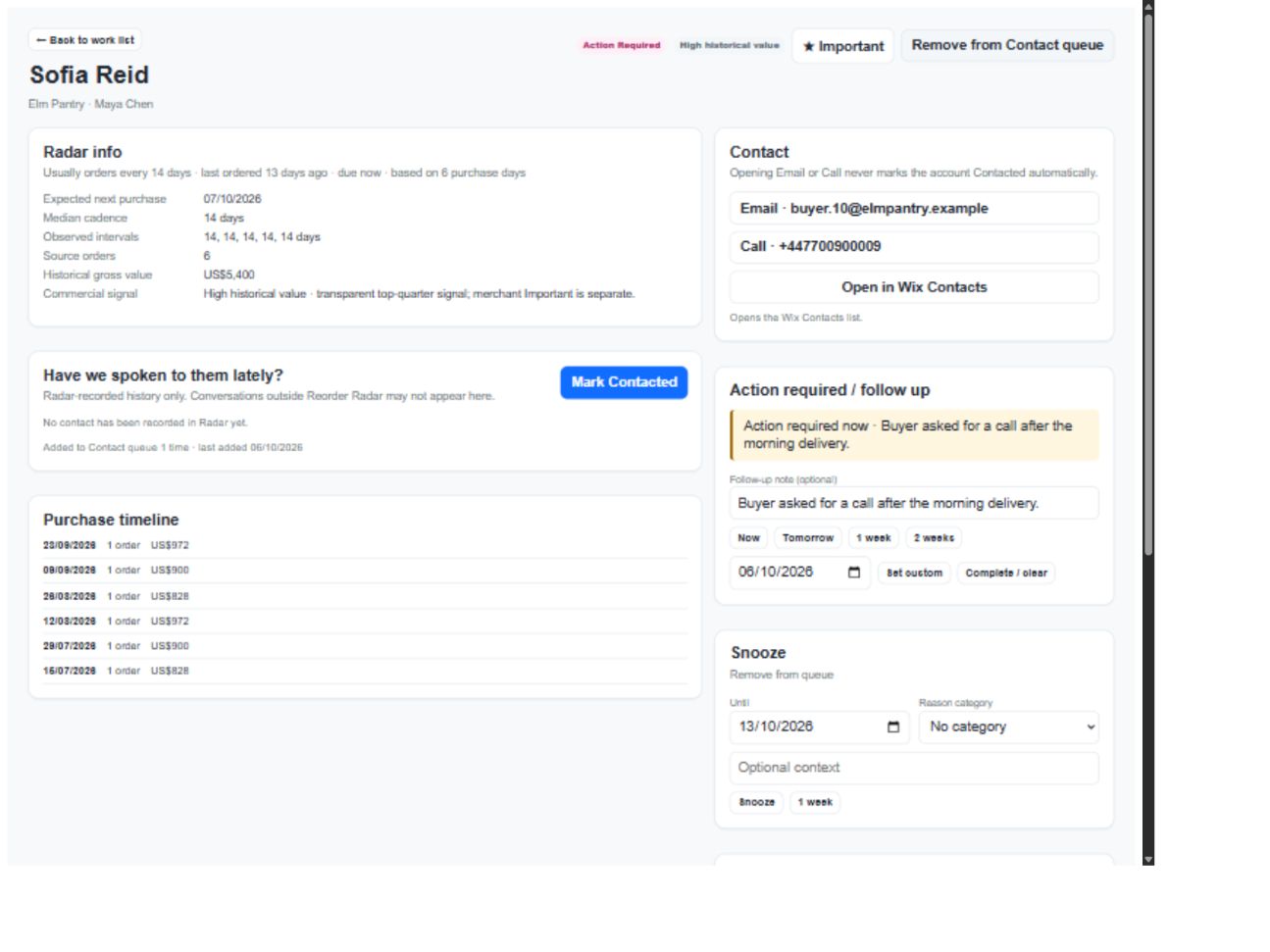The height and width of the screenshot is (952, 1270).
Task: Set follow-up to 2 weeks
Action: 934,538
